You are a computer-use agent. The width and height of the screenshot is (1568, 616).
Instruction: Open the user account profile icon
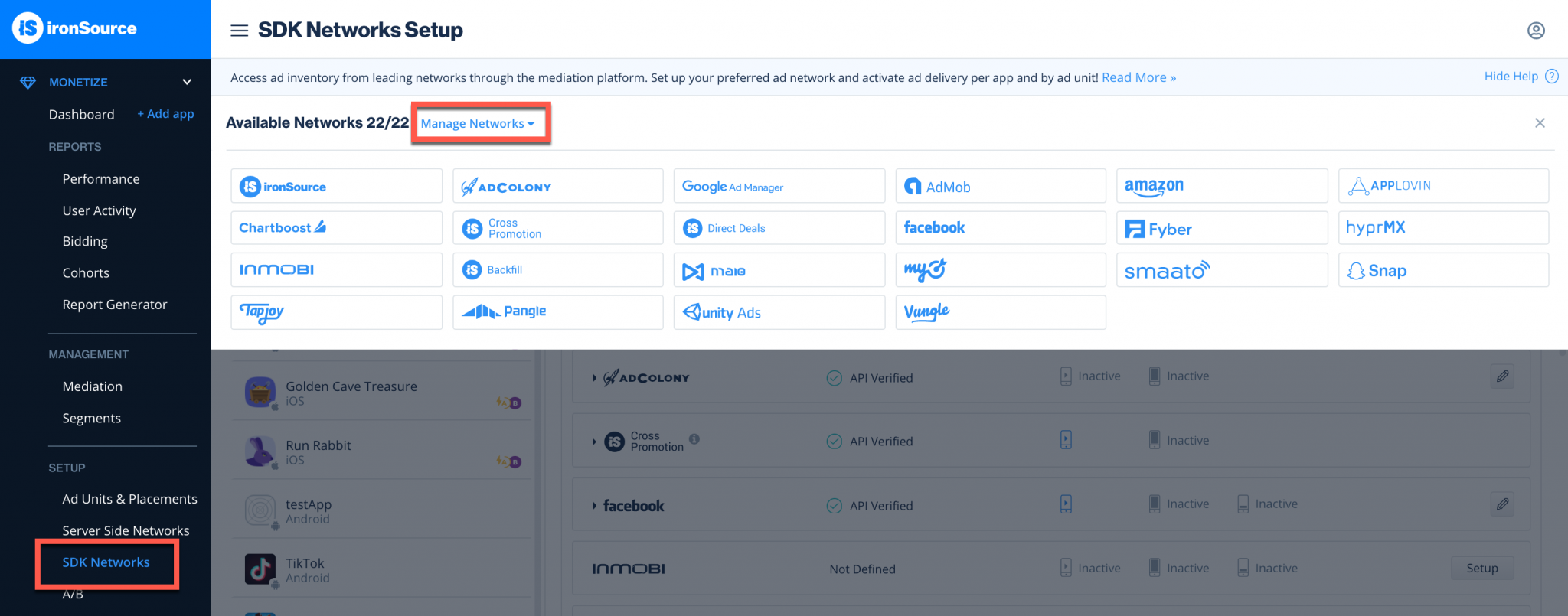click(1536, 31)
